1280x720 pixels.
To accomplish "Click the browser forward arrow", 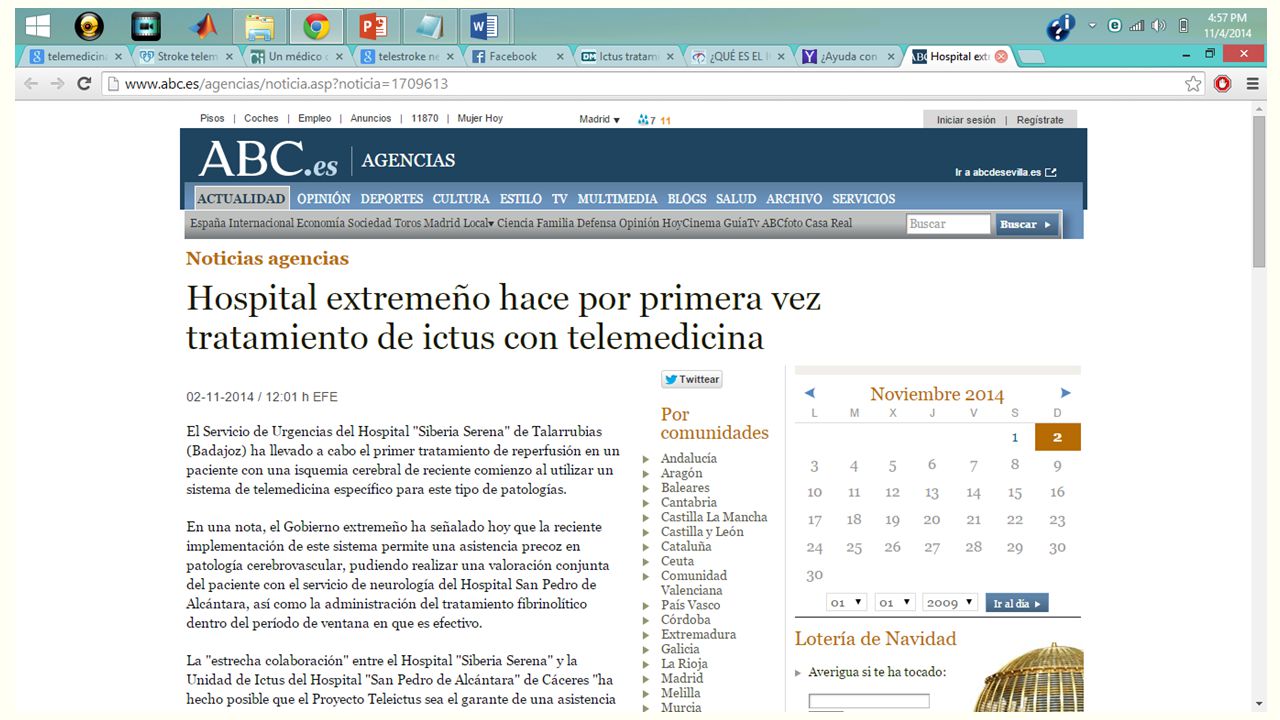I will pyautogui.click(x=57, y=84).
